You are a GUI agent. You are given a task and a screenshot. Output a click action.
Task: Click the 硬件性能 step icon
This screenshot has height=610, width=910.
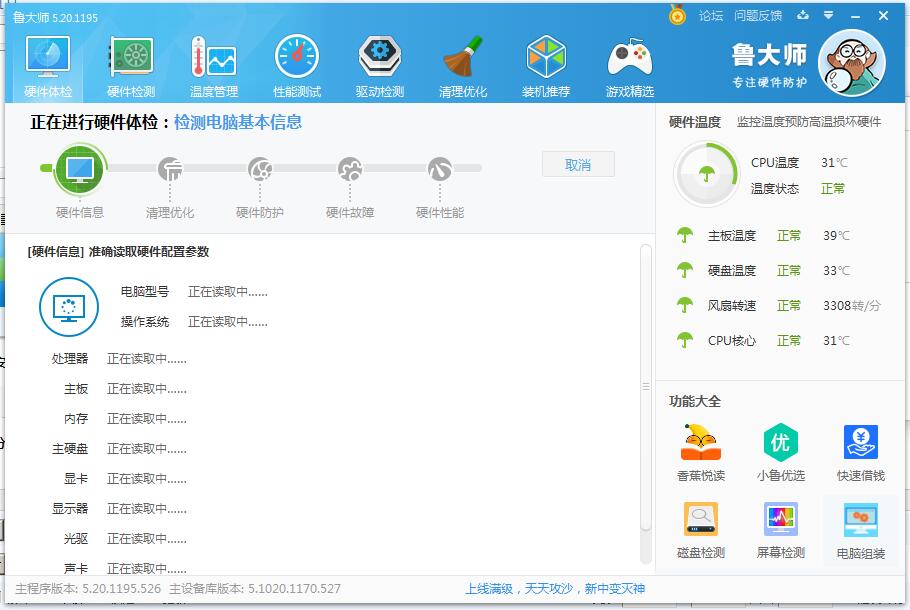439,169
